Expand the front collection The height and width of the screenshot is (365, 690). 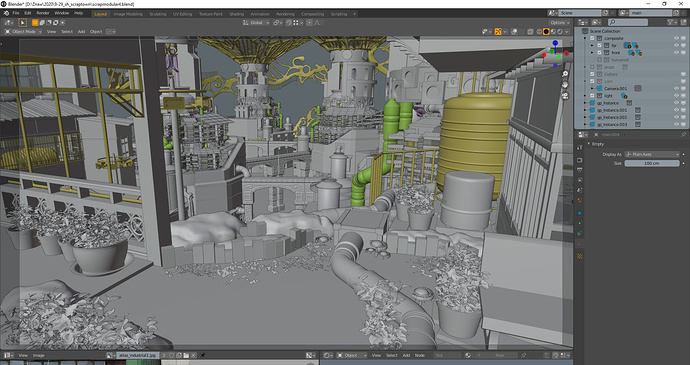[592, 52]
